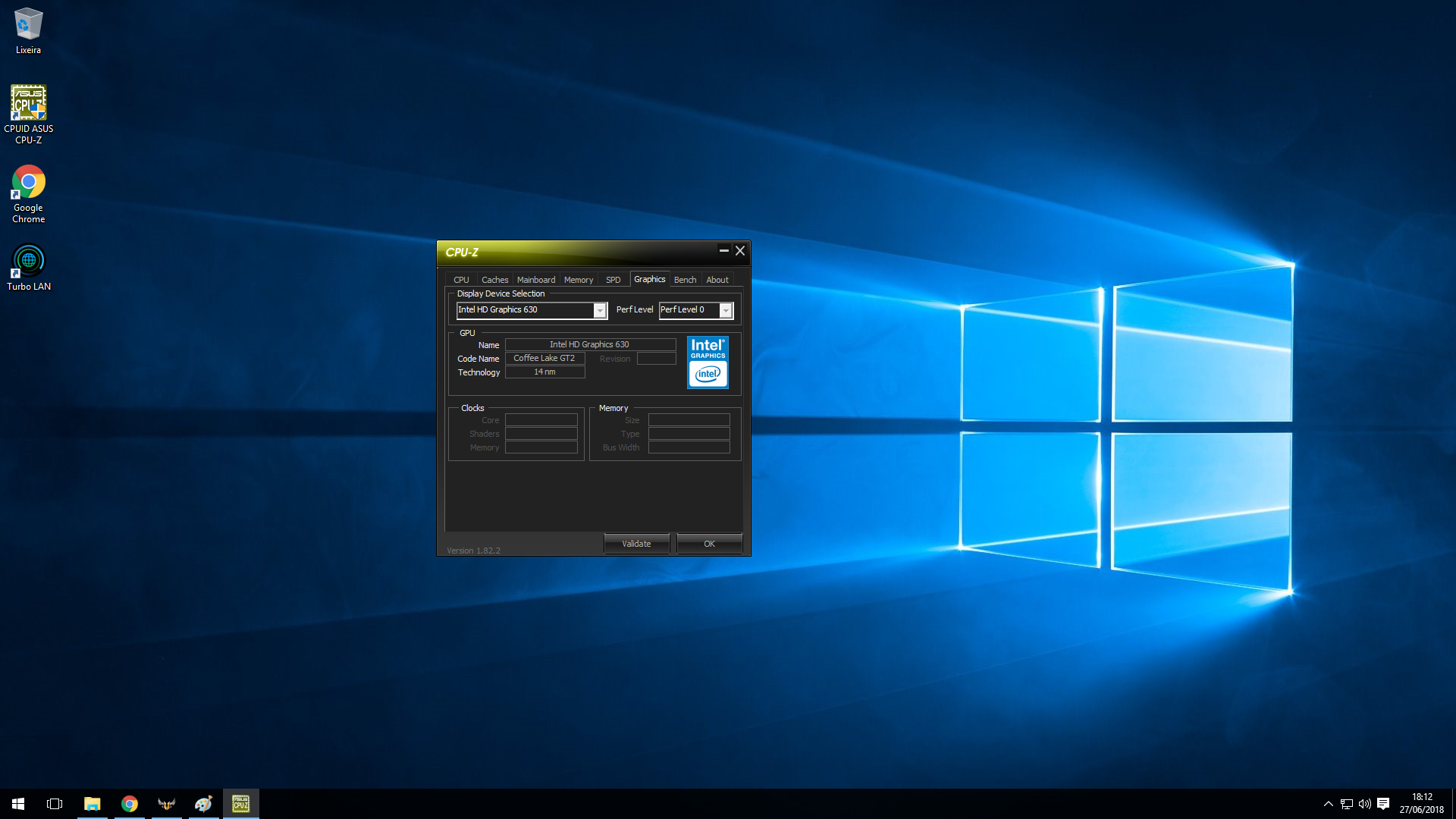This screenshot has height=819, width=1456.
Task: Click the 14 nm technology field
Action: pos(544,372)
